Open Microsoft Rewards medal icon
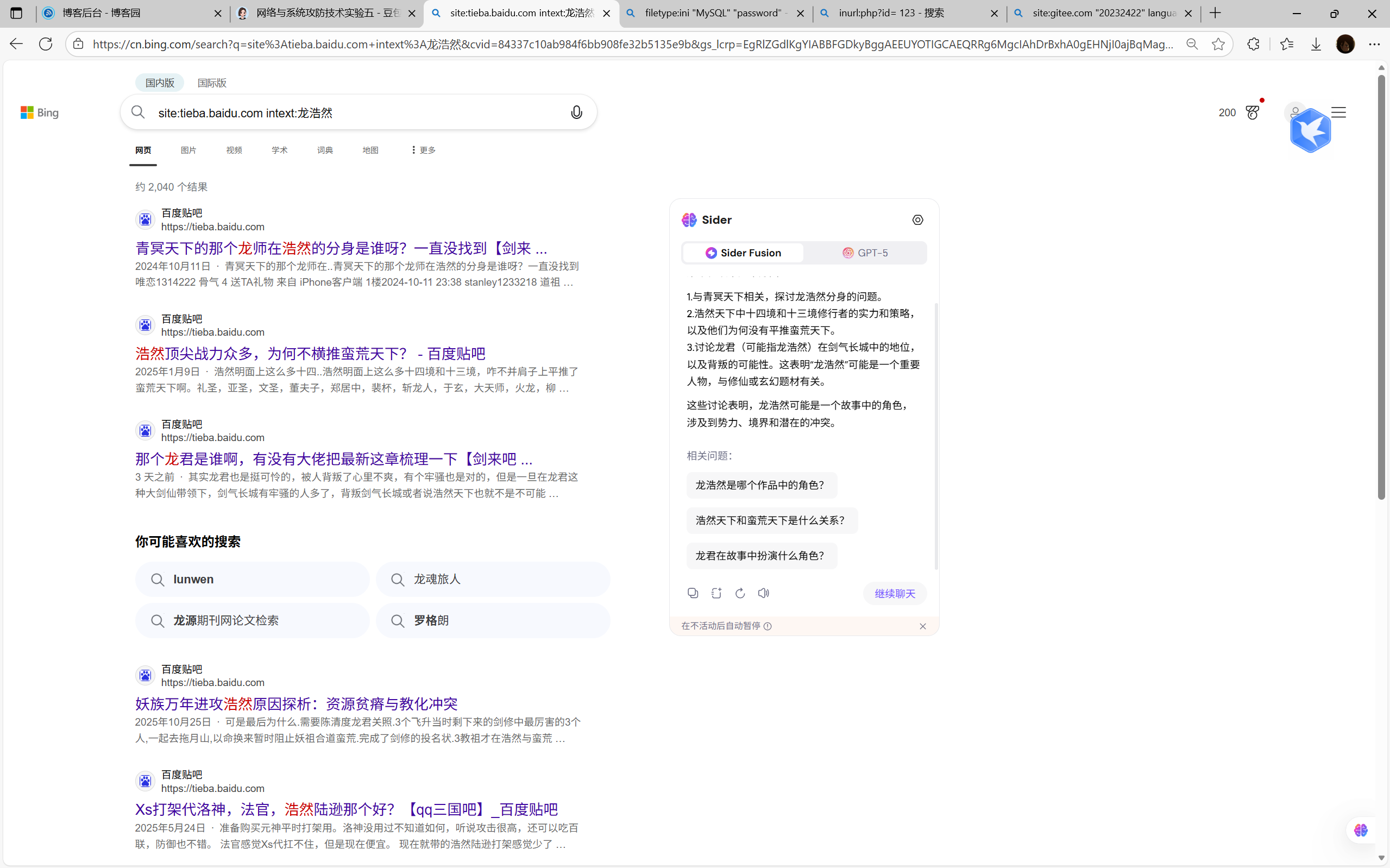Viewport: 1390px width, 868px height. point(1252,112)
